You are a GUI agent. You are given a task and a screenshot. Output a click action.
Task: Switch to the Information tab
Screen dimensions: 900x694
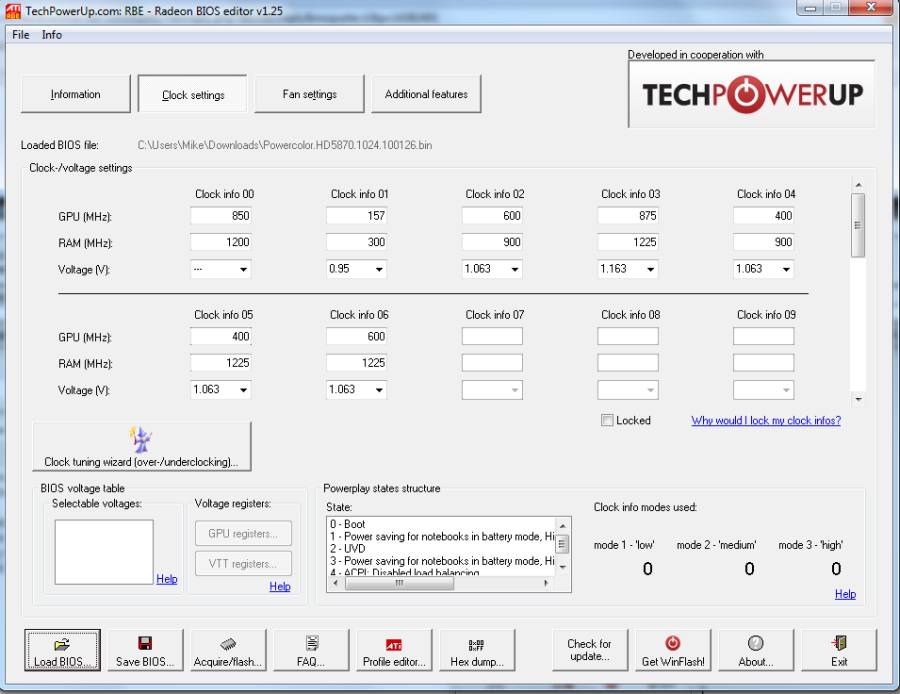[76, 94]
